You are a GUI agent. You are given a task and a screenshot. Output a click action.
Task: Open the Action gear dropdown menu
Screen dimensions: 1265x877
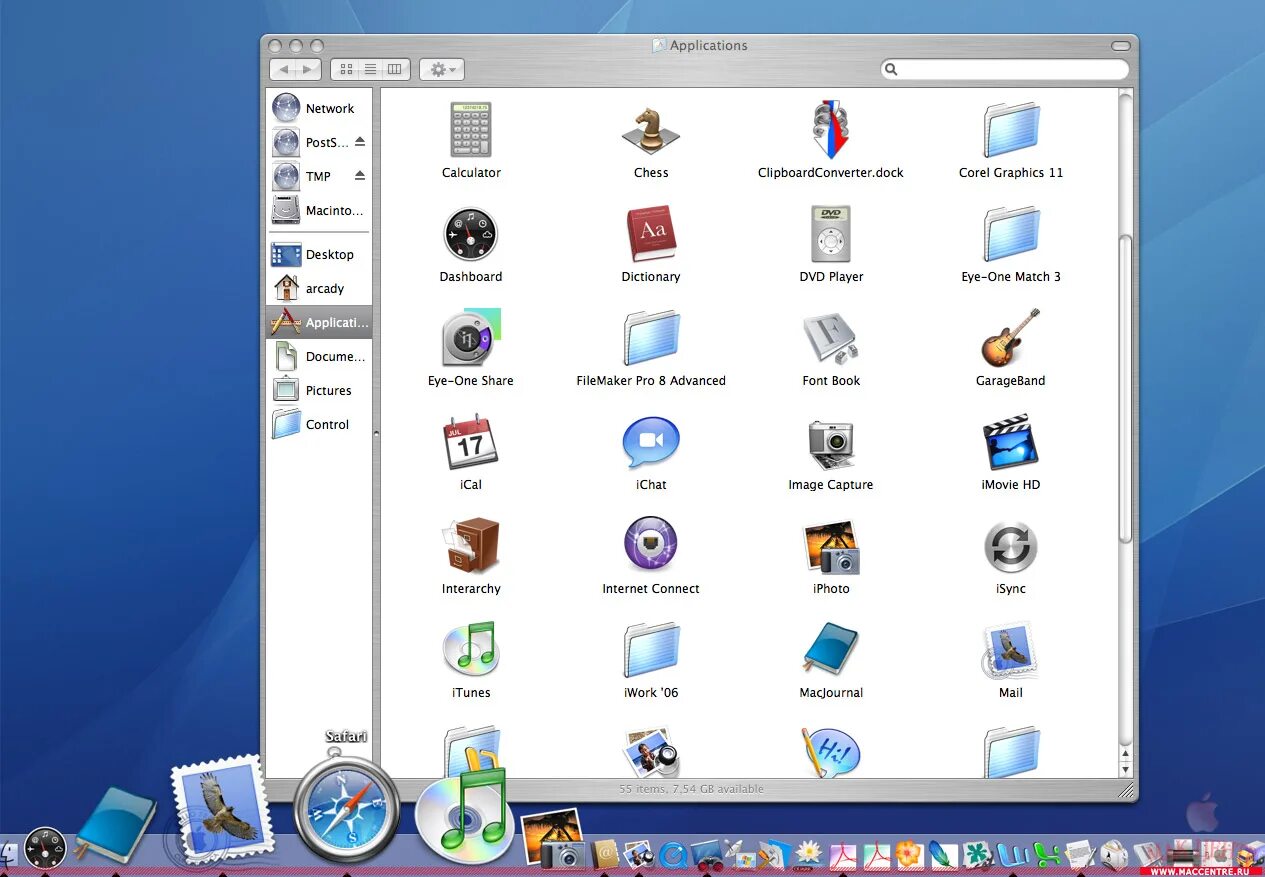(442, 69)
